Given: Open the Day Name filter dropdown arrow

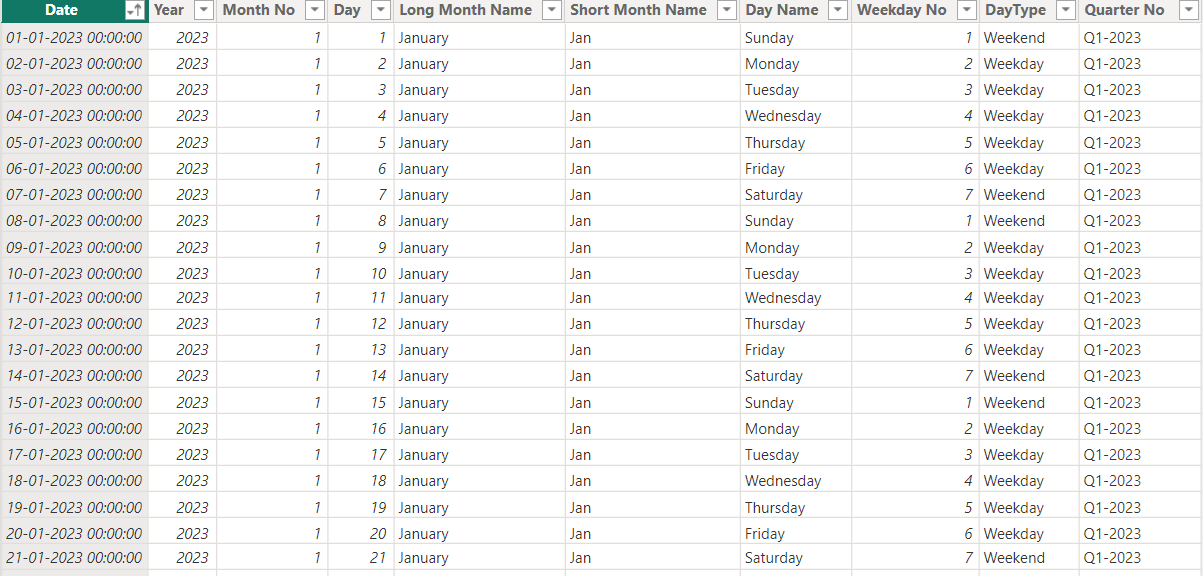Looking at the screenshot, I should [838, 10].
